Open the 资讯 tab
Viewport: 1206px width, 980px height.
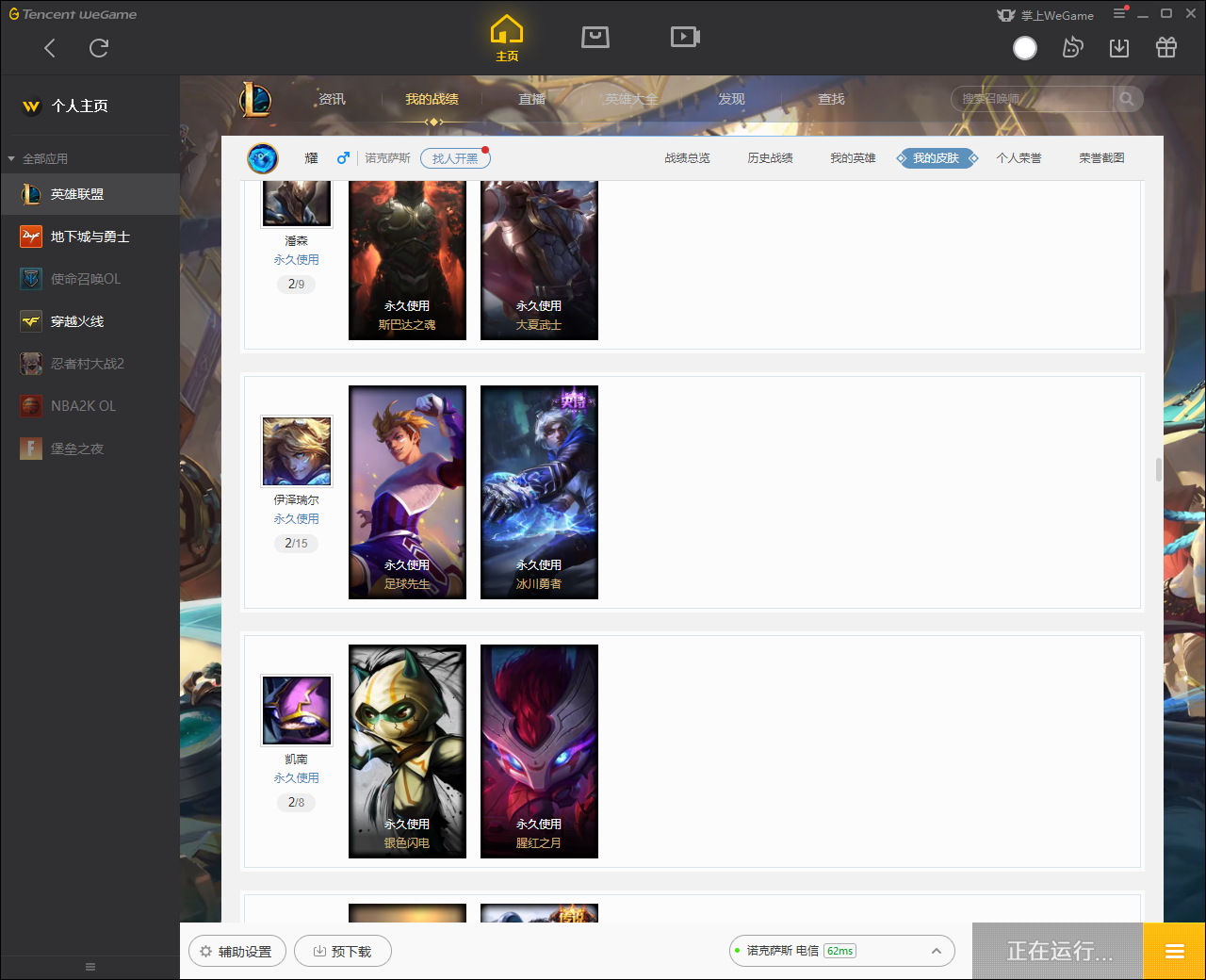tap(332, 99)
